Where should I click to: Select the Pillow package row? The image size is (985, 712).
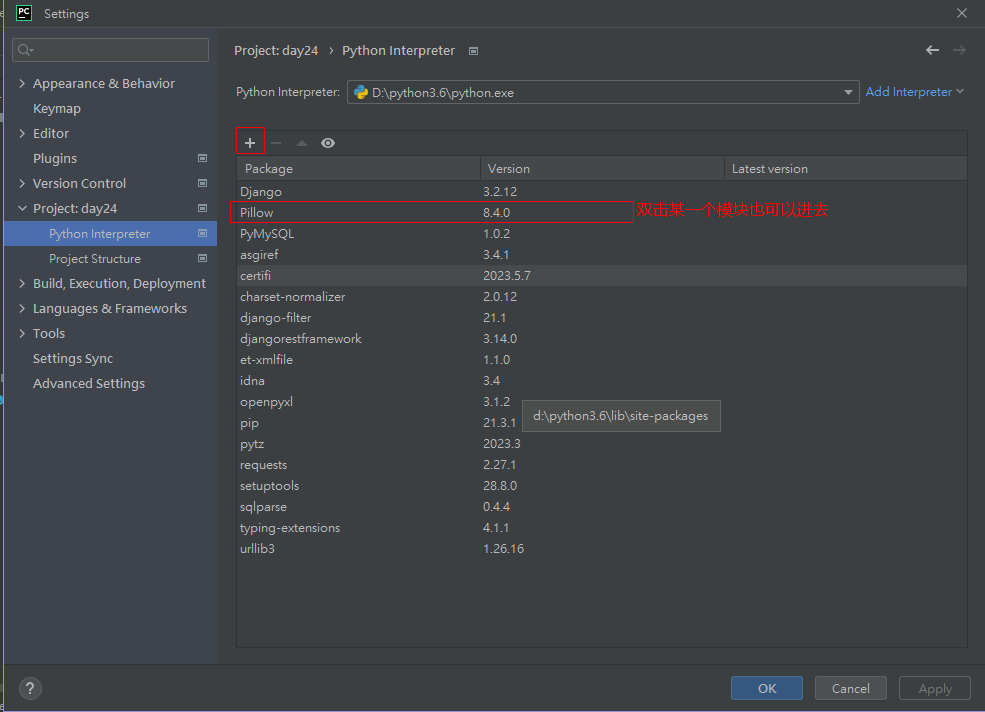[x=602, y=212]
